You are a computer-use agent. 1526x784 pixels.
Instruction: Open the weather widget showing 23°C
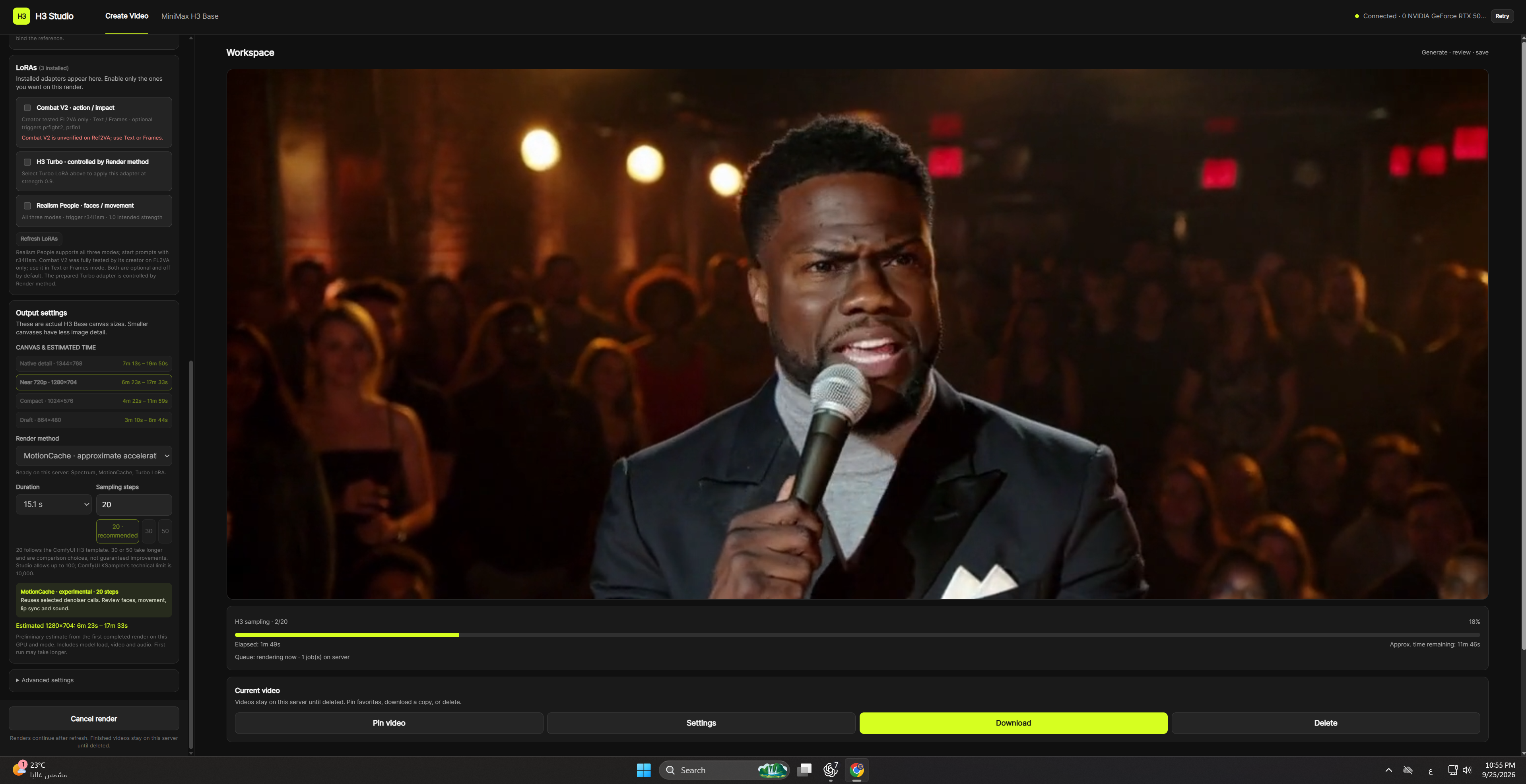tap(40, 770)
